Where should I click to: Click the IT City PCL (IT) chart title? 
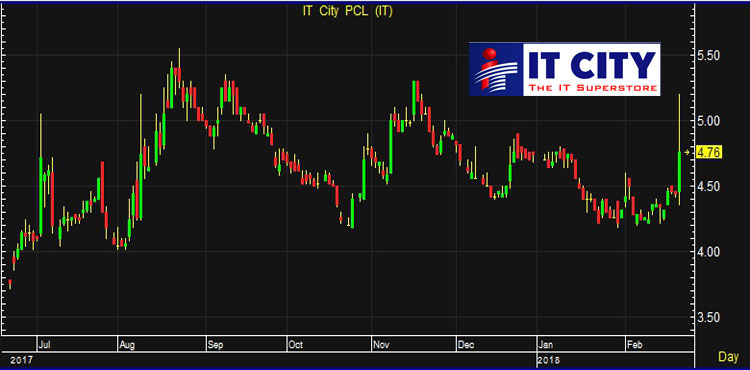pos(347,12)
